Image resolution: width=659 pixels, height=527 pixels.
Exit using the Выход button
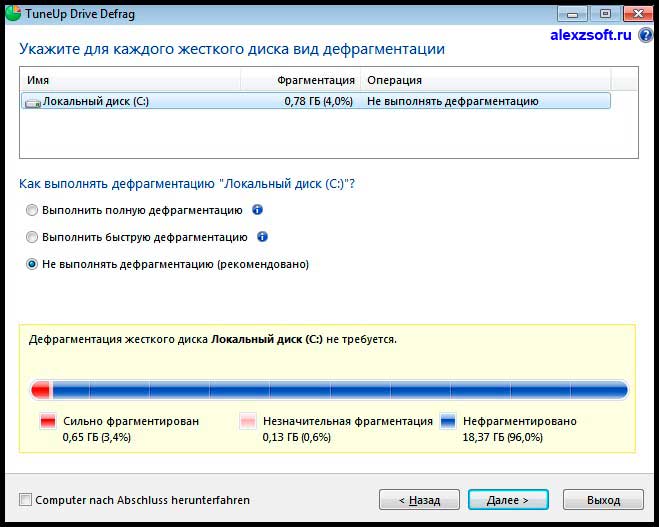pyautogui.click(x=603, y=500)
